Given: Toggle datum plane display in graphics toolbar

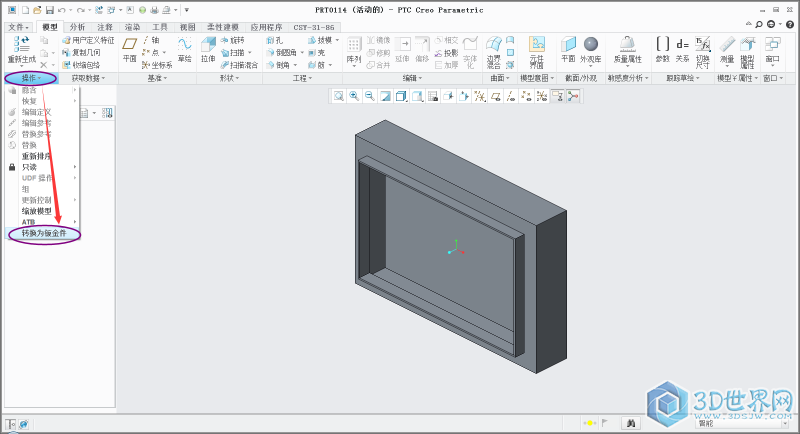Looking at the screenshot, I should (495, 96).
